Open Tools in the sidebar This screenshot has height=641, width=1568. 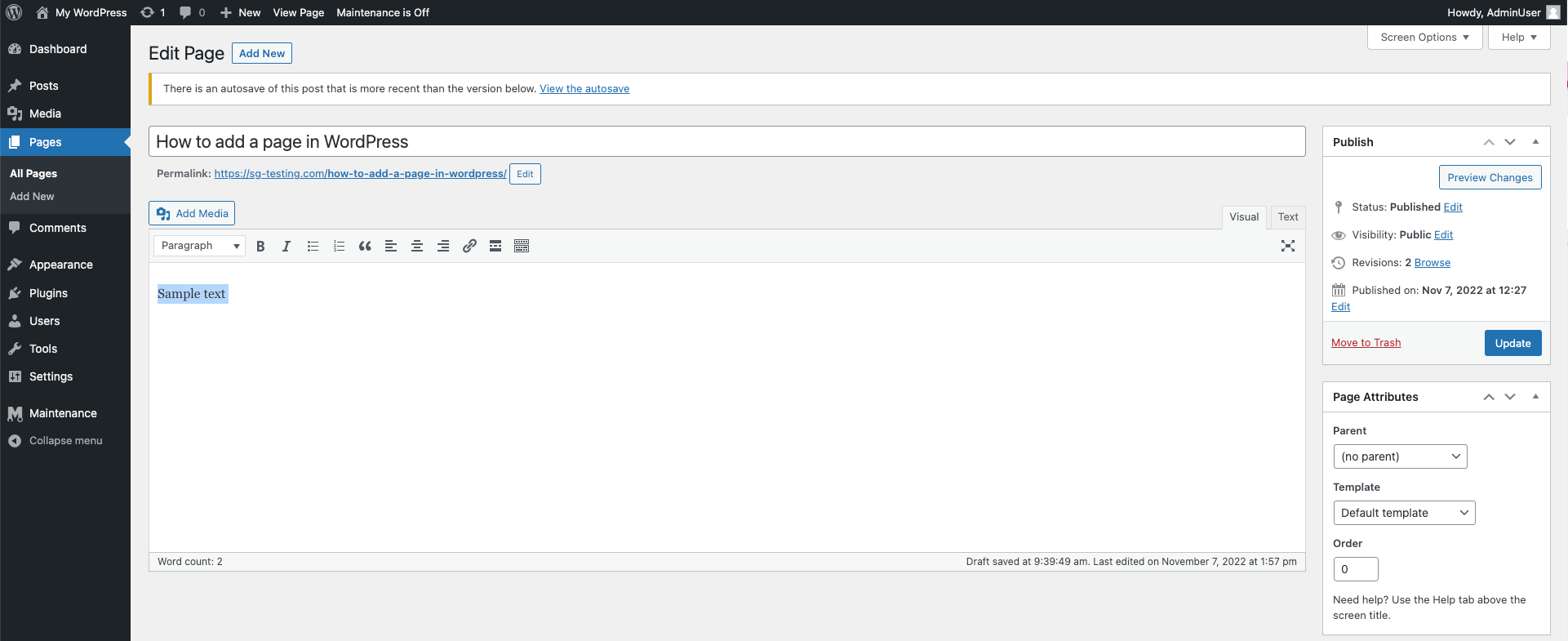click(x=65, y=349)
